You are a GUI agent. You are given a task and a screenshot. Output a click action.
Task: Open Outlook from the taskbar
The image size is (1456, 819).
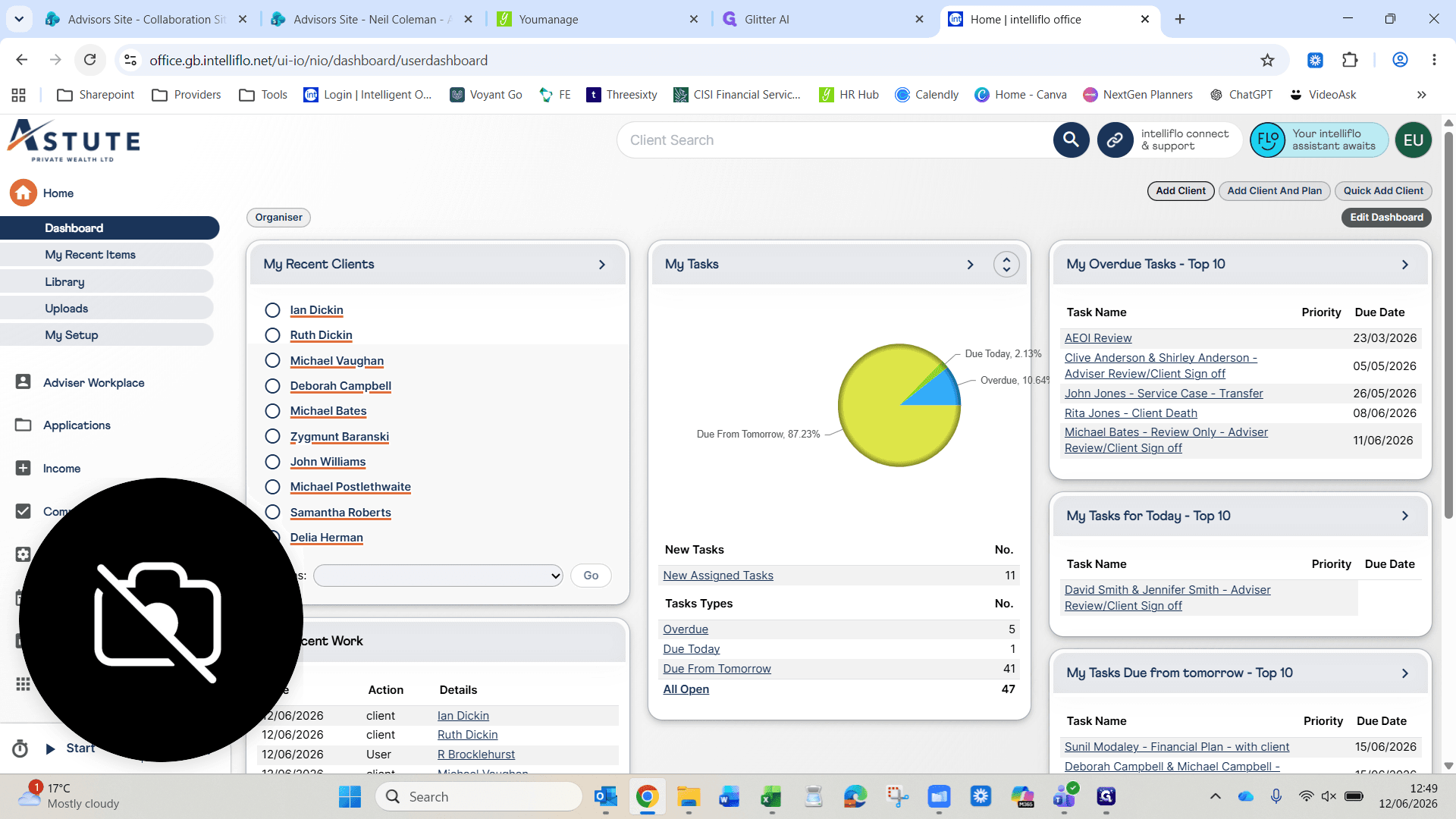click(x=605, y=796)
